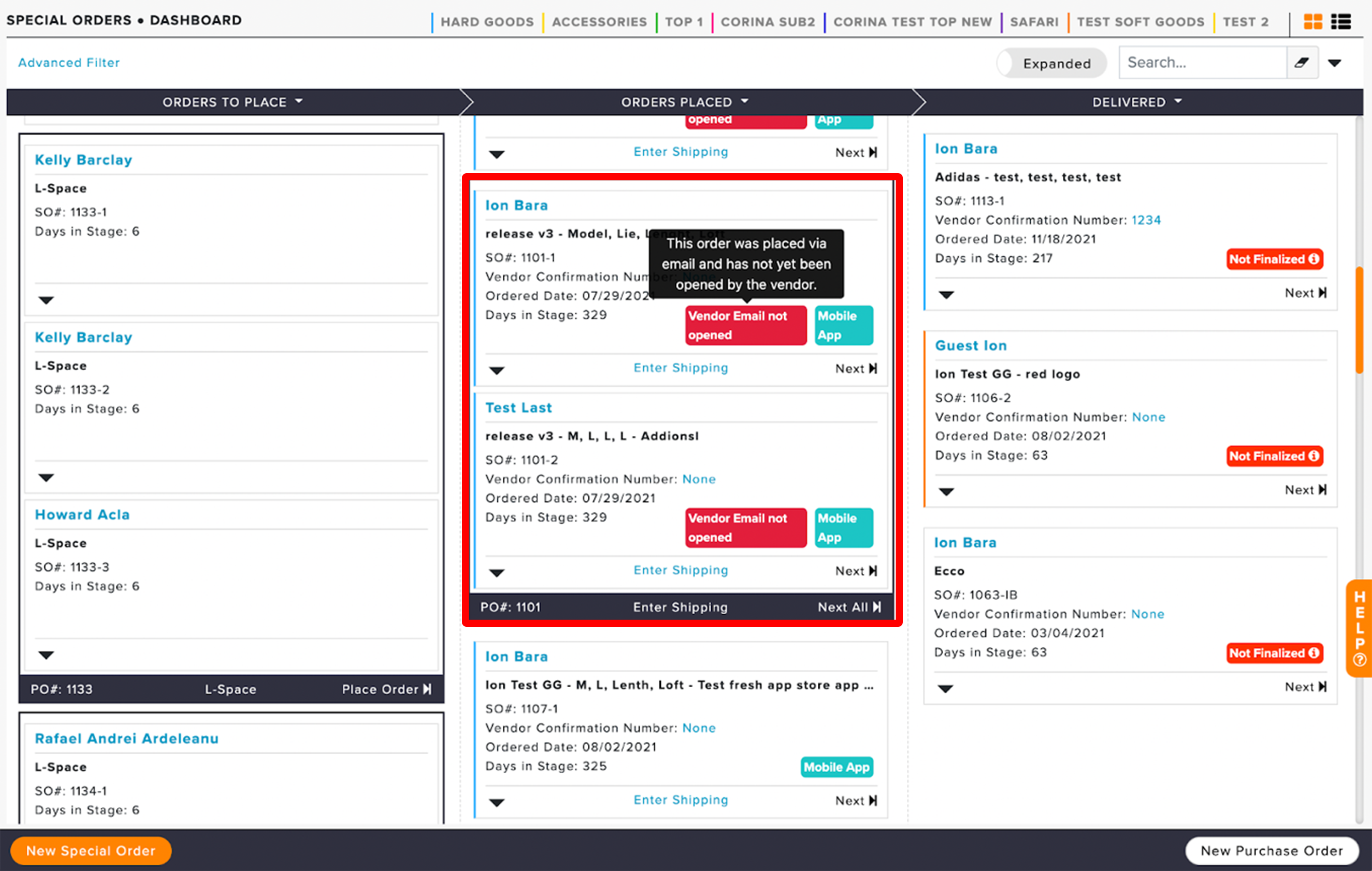This screenshot has height=871, width=1372.
Task: Switch to list view icon
Action: point(1341,22)
